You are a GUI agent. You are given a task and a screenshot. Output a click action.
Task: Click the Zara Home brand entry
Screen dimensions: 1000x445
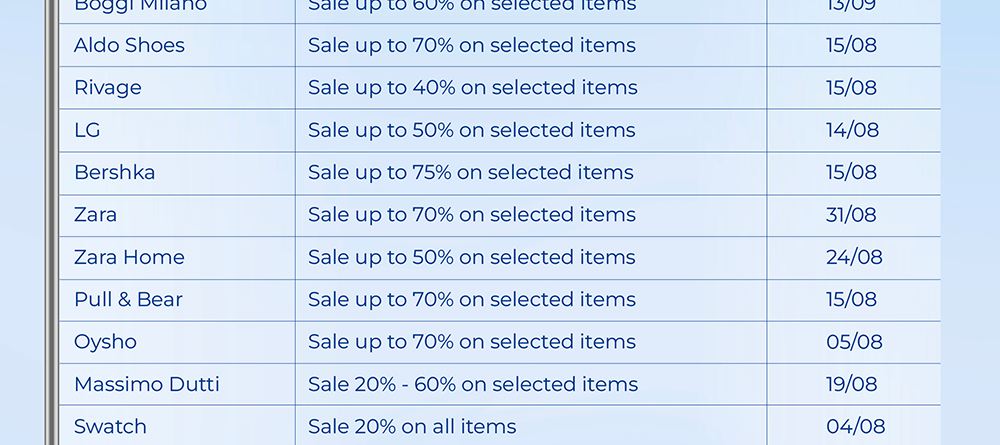[129, 257]
